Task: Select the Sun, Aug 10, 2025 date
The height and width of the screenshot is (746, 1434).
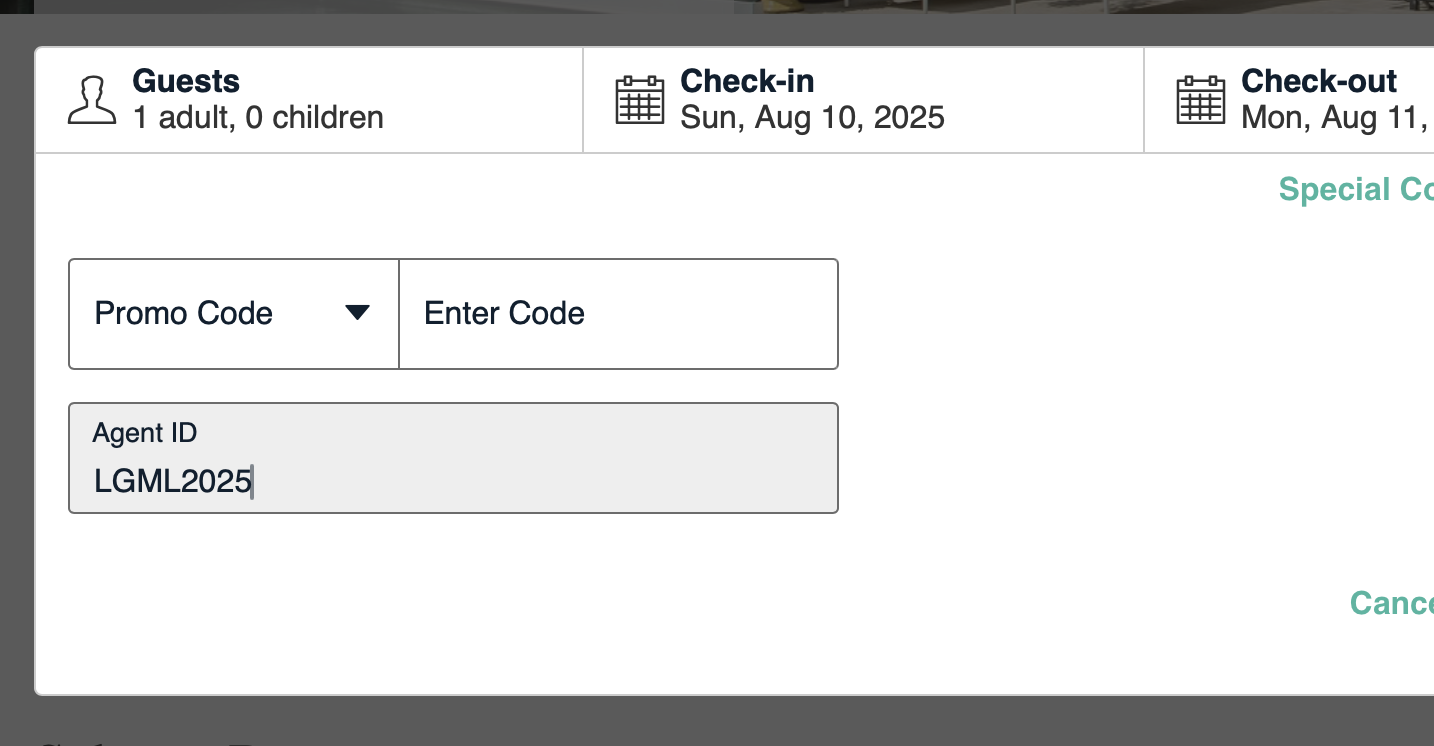Action: [812, 118]
